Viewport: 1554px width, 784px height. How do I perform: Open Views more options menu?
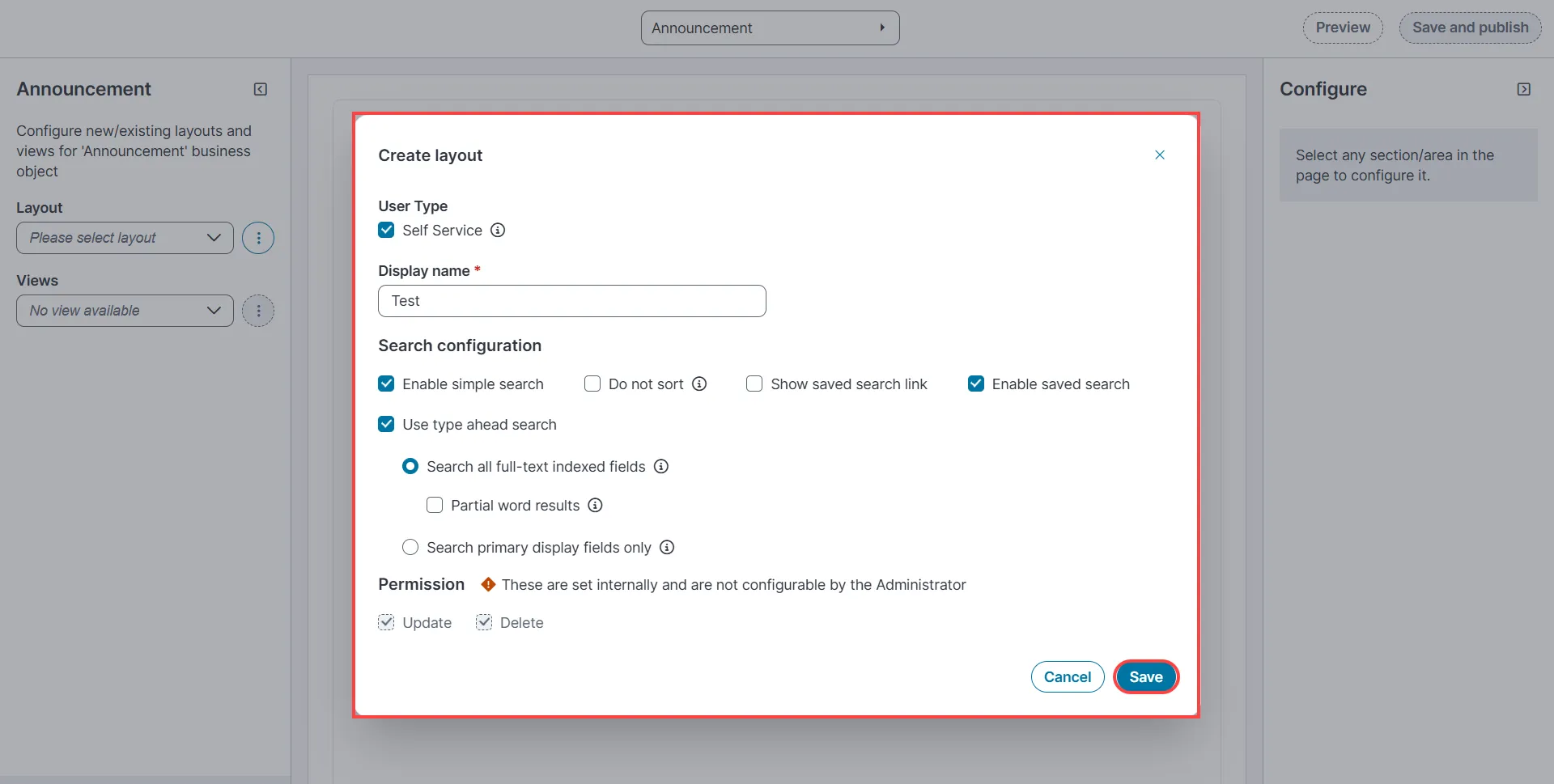point(258,311)
